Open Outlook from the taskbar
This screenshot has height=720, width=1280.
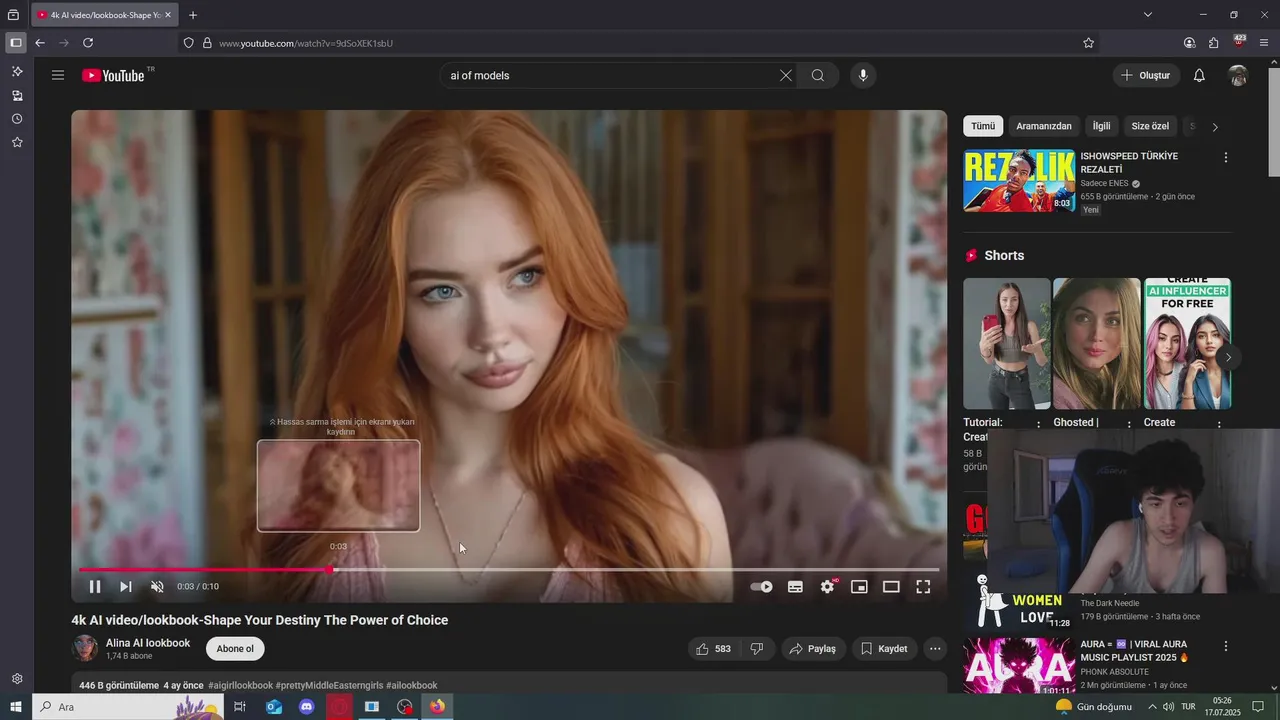click(274, 707)
